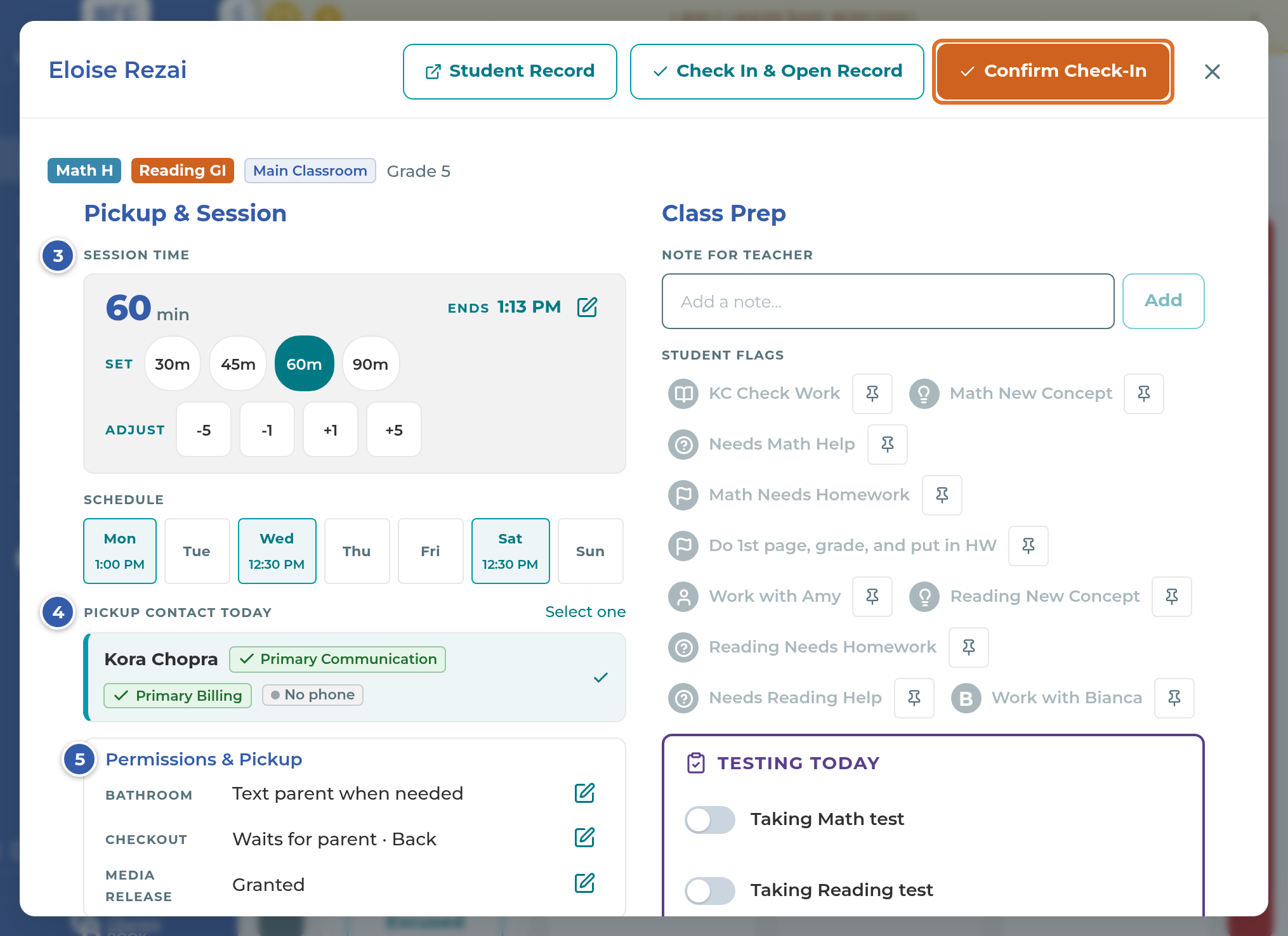Click Add note button
The image size is (1288, 936).
pos(1164,301)
